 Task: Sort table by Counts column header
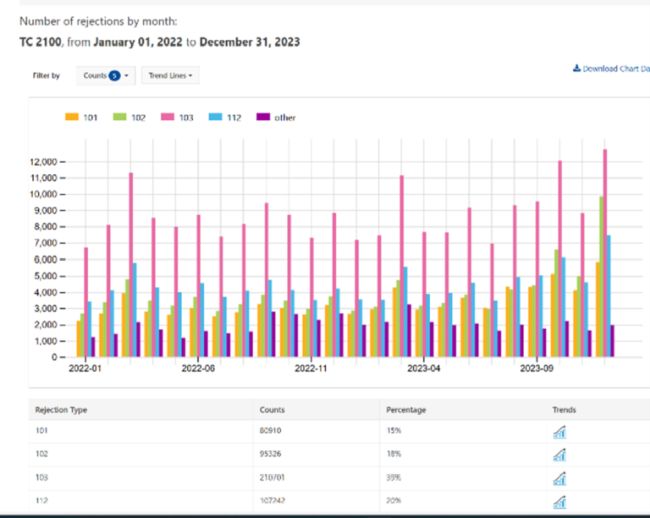pyautogui.click(x=272, y=410)
